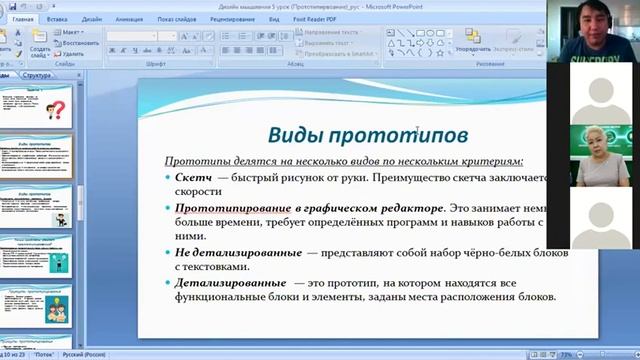This screenshot has width=640, height=360.
Task: Open the Вставка ribbon tab
Action: tap(57, 19)
